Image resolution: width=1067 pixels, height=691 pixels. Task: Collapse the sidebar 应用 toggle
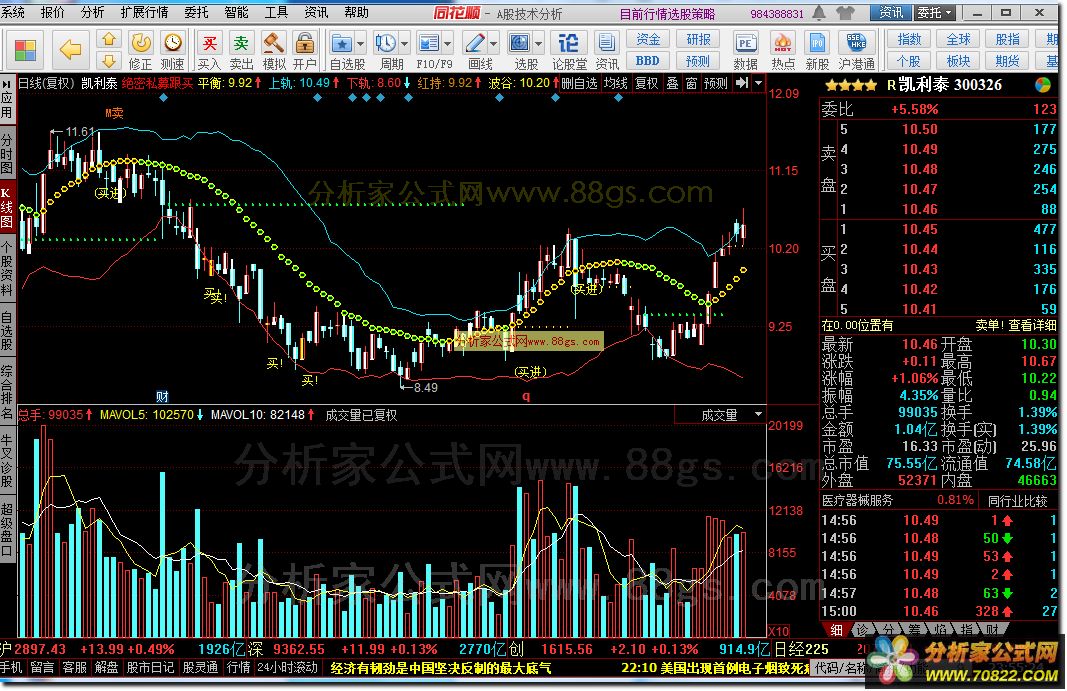pyautogui.click(x=7, y=99)
